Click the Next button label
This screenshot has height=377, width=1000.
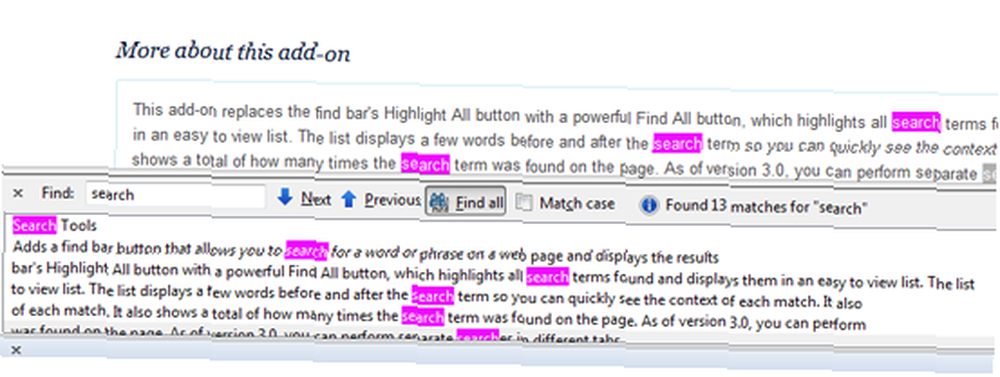[x=316, y=200]
